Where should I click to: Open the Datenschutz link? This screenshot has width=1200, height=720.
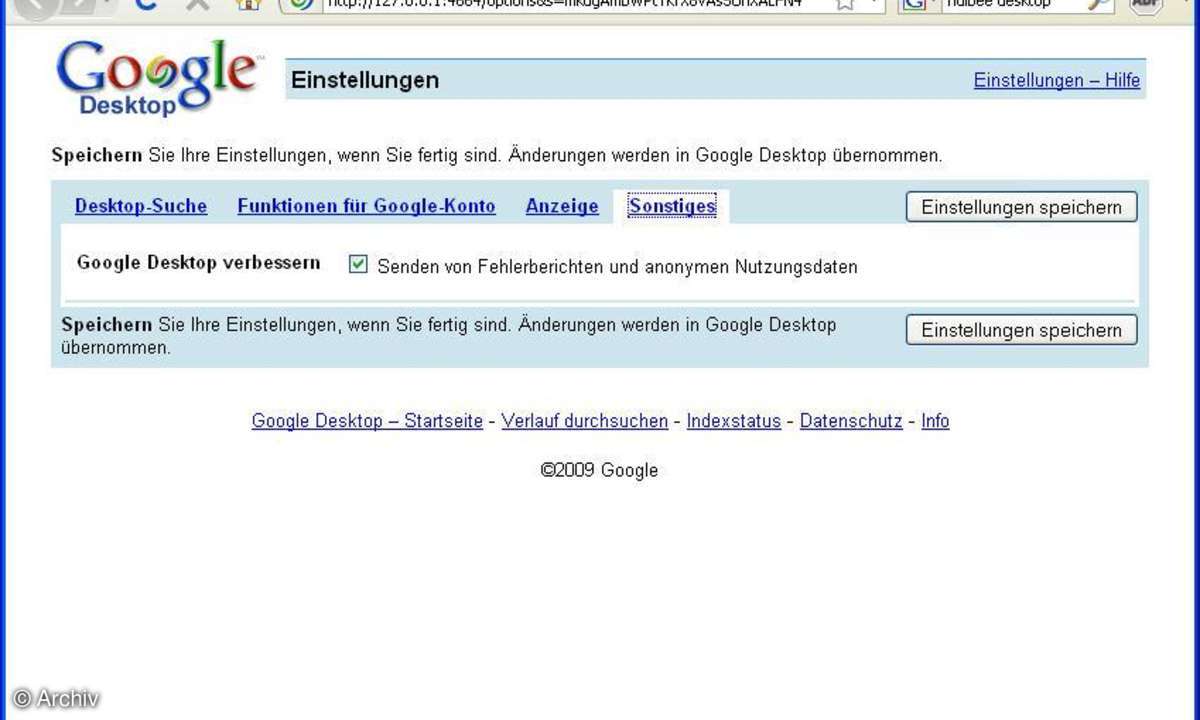[x=851, y=421]
